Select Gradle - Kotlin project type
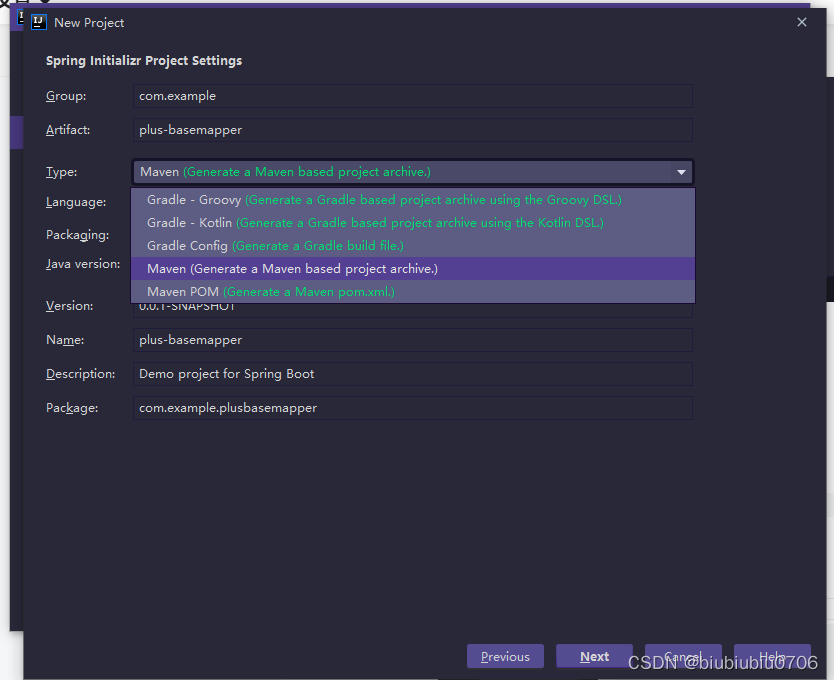834x680 pixels. coord(413,223)
